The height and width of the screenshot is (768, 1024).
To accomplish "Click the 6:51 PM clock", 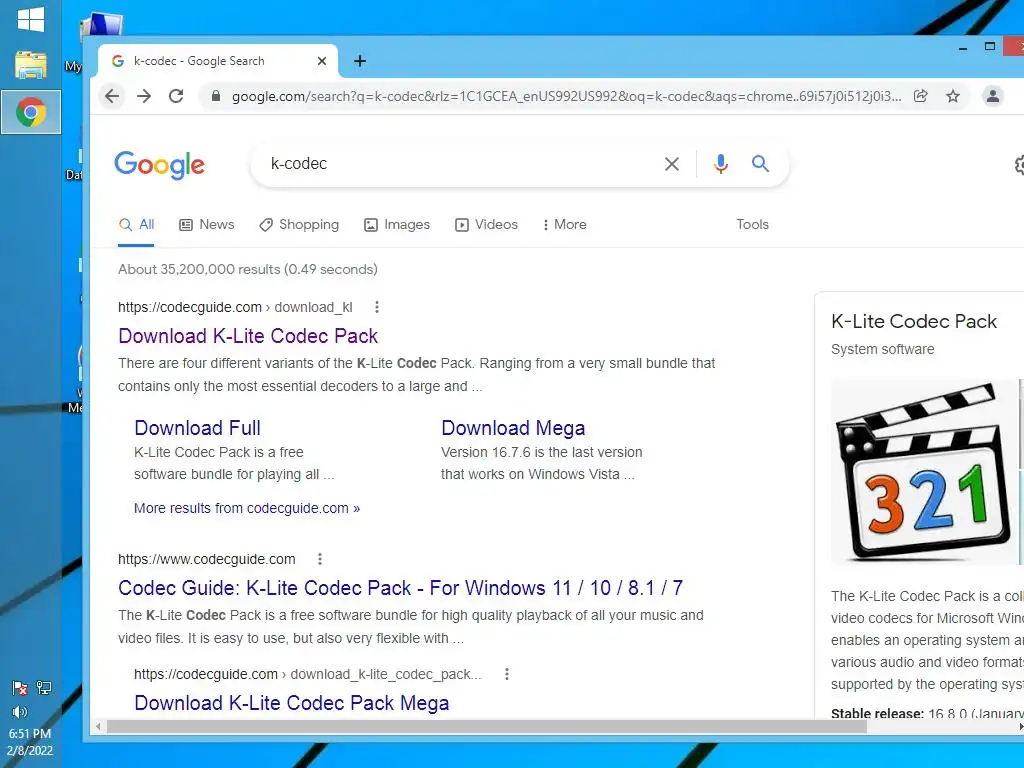I will coord(30,733).
